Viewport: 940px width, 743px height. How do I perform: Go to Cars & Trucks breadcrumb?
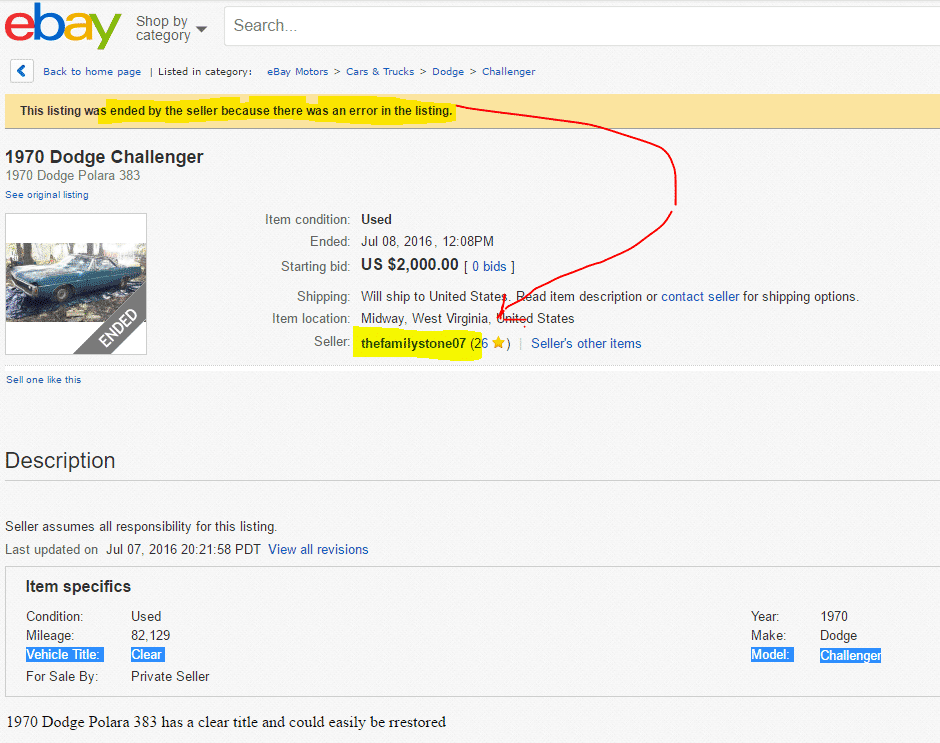(x=380, y=72)
